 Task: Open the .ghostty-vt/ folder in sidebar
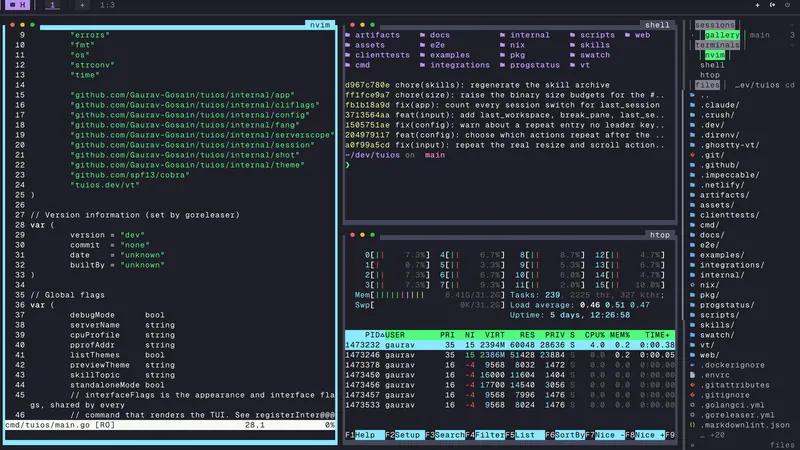pyautogui.click(x=730, y=145)
